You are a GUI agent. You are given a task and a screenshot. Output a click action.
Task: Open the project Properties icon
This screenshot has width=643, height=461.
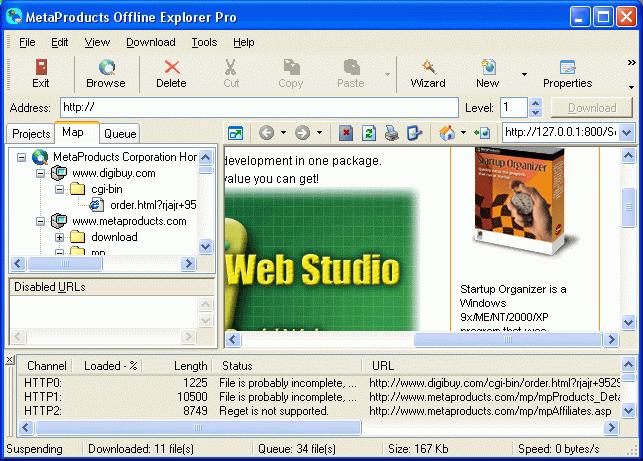[568, 67]
